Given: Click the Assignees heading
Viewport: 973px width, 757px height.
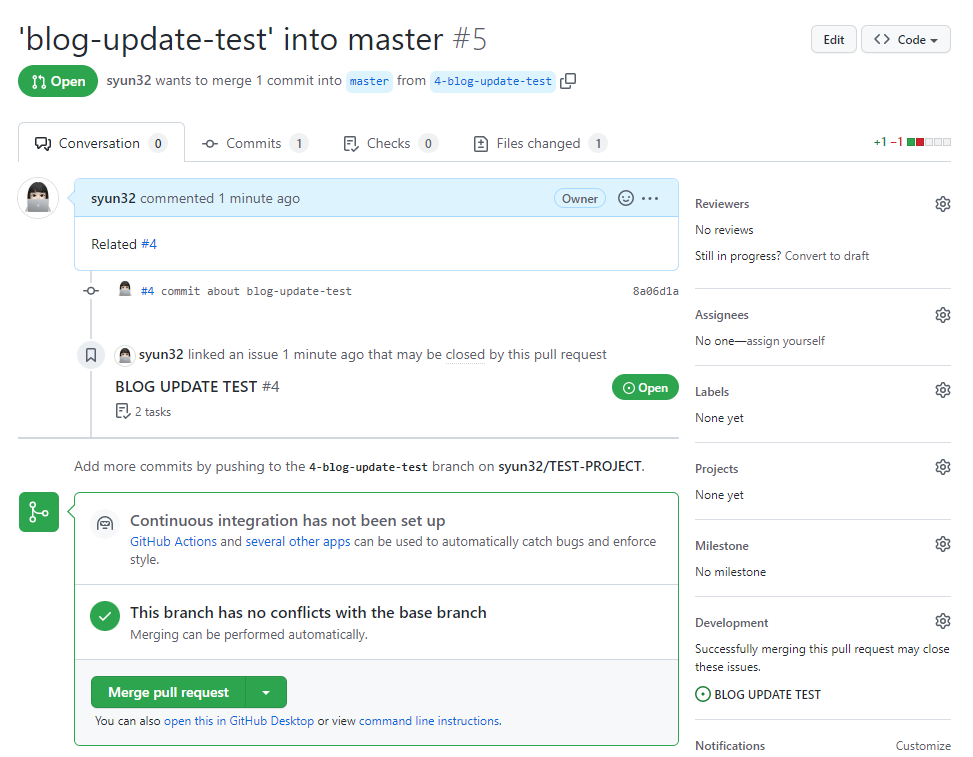Looking at the screenshot, I should tap(722, 315).
